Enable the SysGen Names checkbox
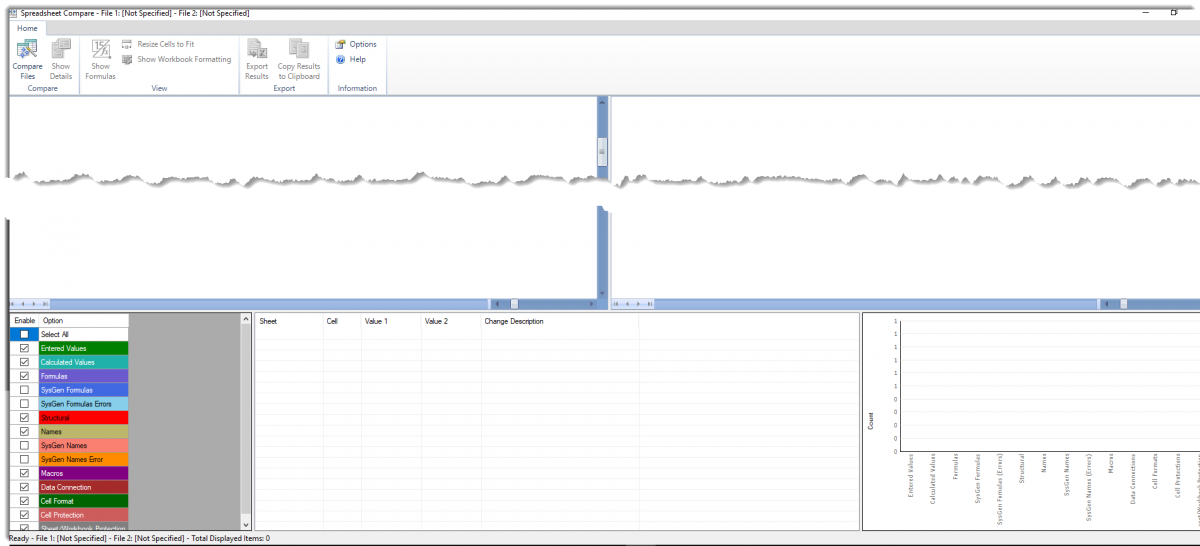Viewport: 1200px width, 546px height. click(24, 445)
